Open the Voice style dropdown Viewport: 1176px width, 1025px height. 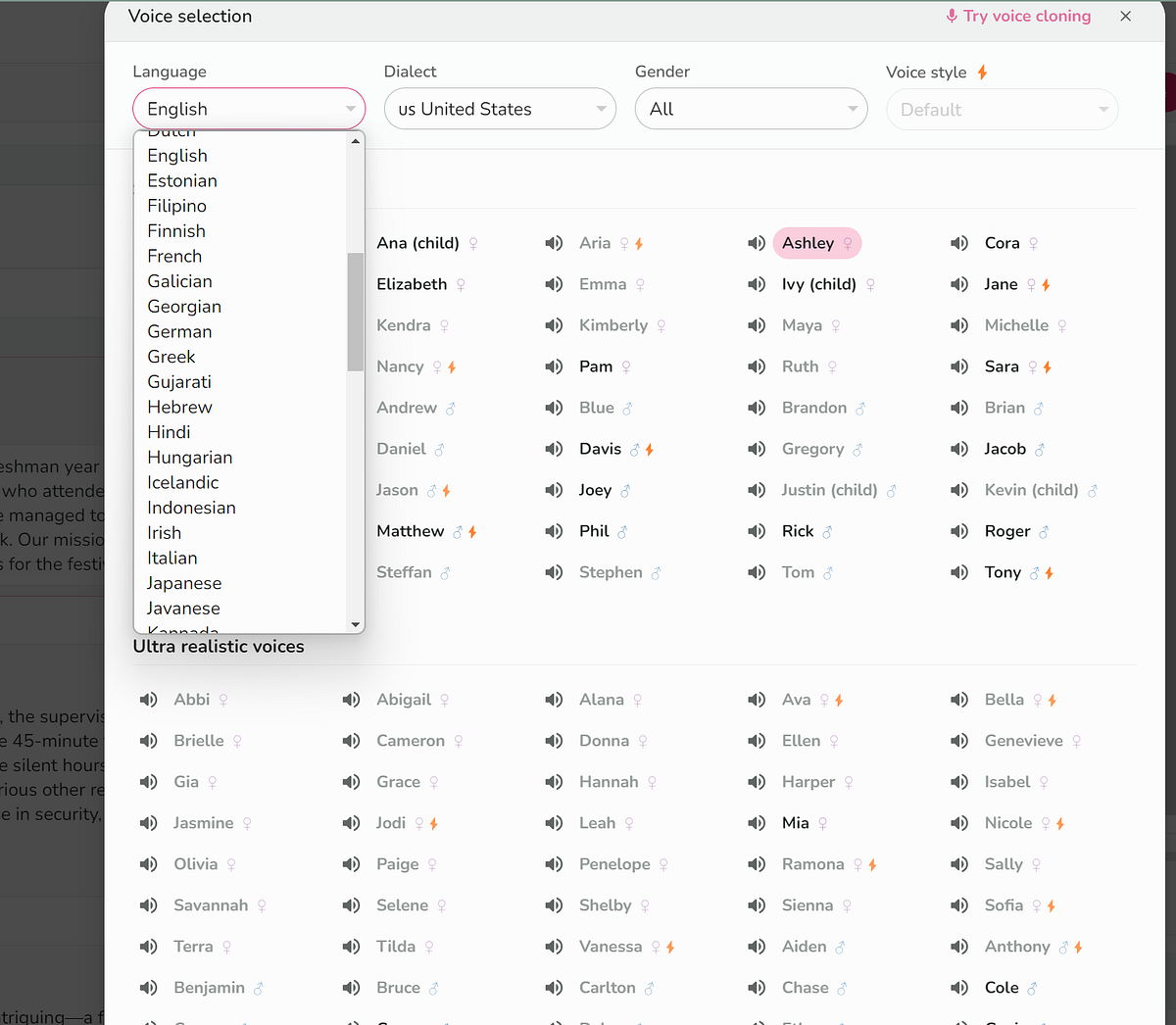click(x=1002, y=109)
